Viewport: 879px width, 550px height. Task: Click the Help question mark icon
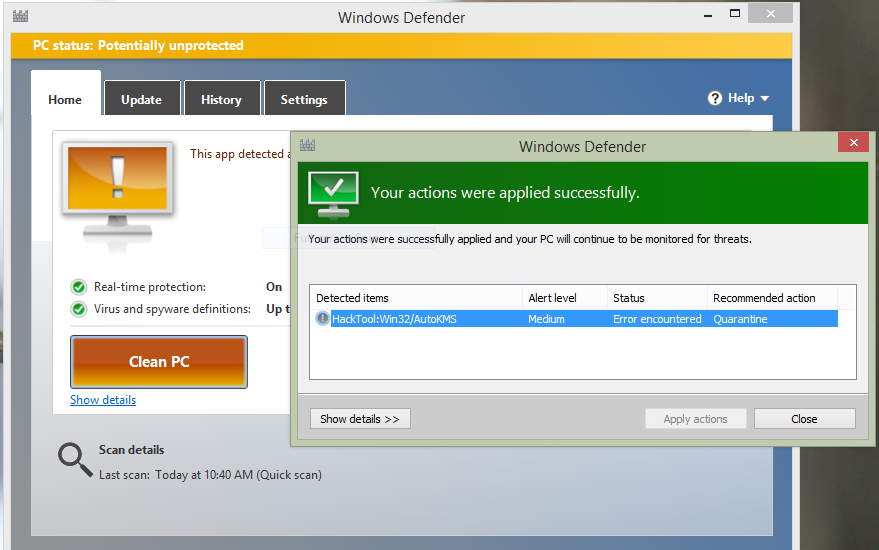tap(715, 98)
